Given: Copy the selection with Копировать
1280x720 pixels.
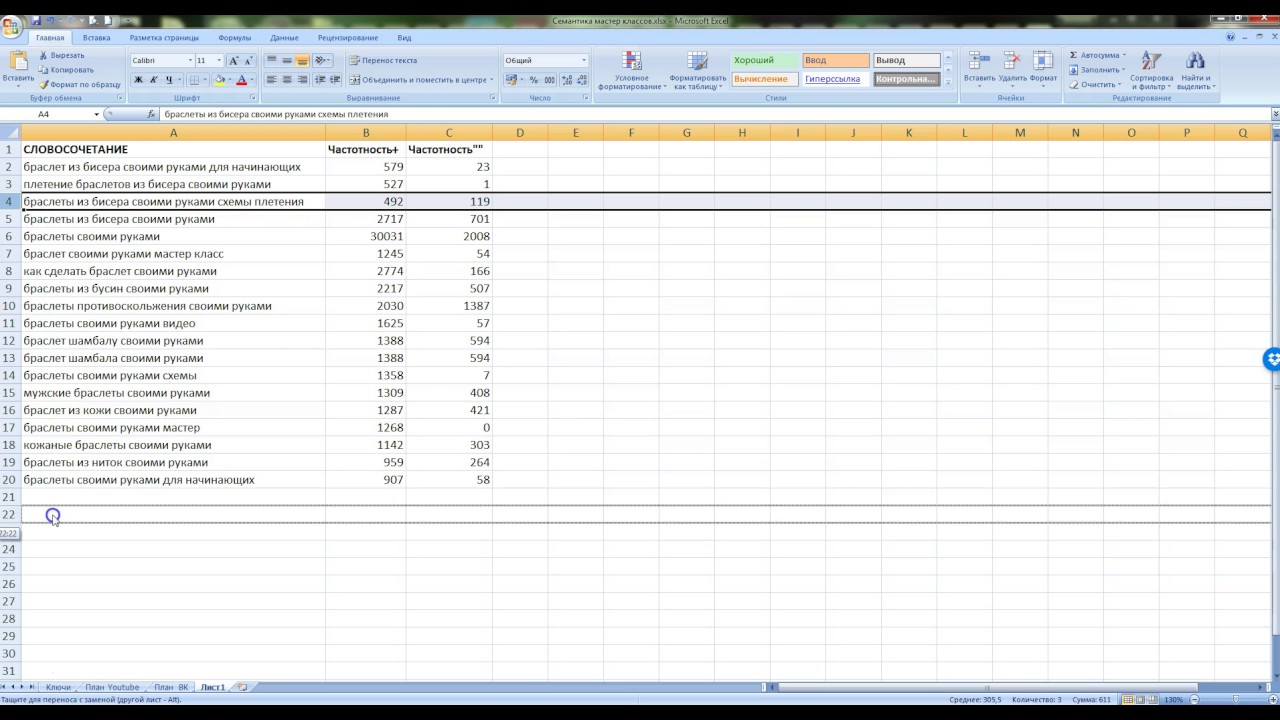Looking at the screenshot, I should 66,70.
